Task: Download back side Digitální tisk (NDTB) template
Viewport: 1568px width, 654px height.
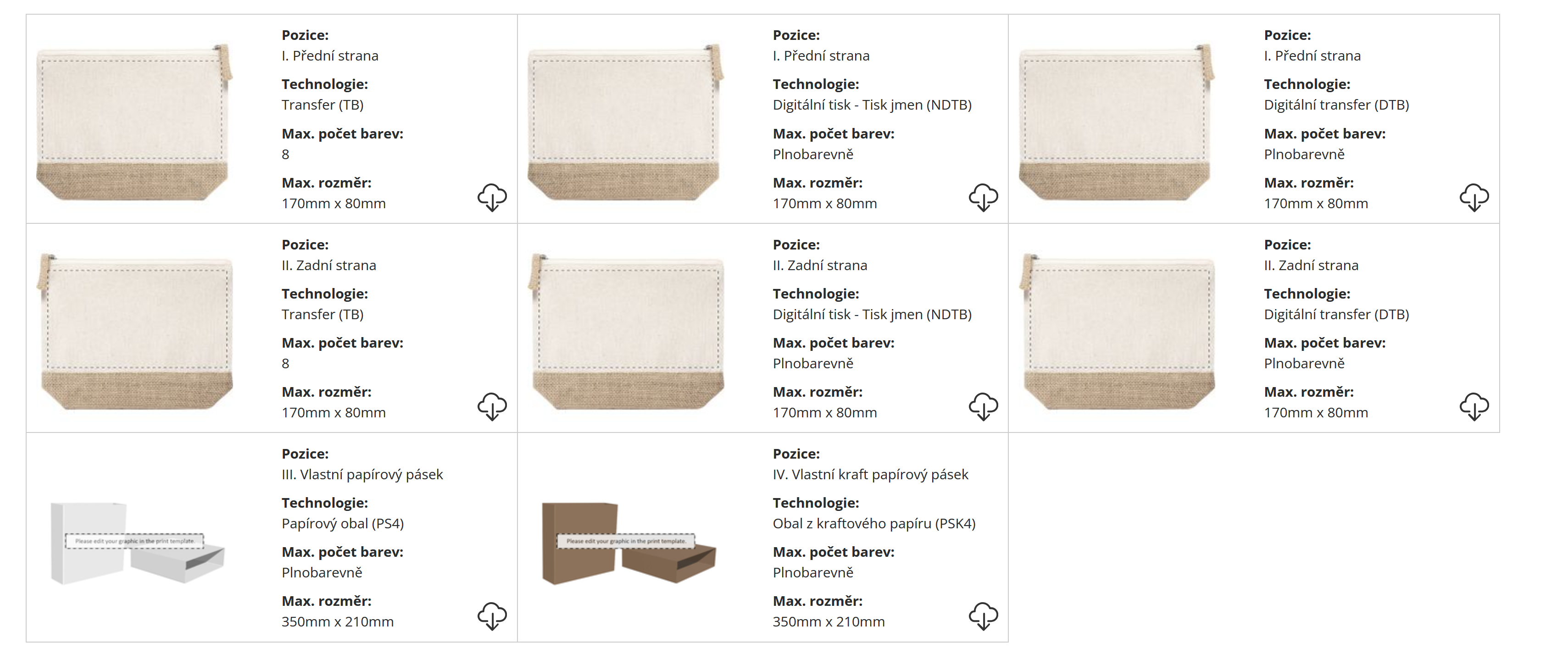Action: point(983,406)
